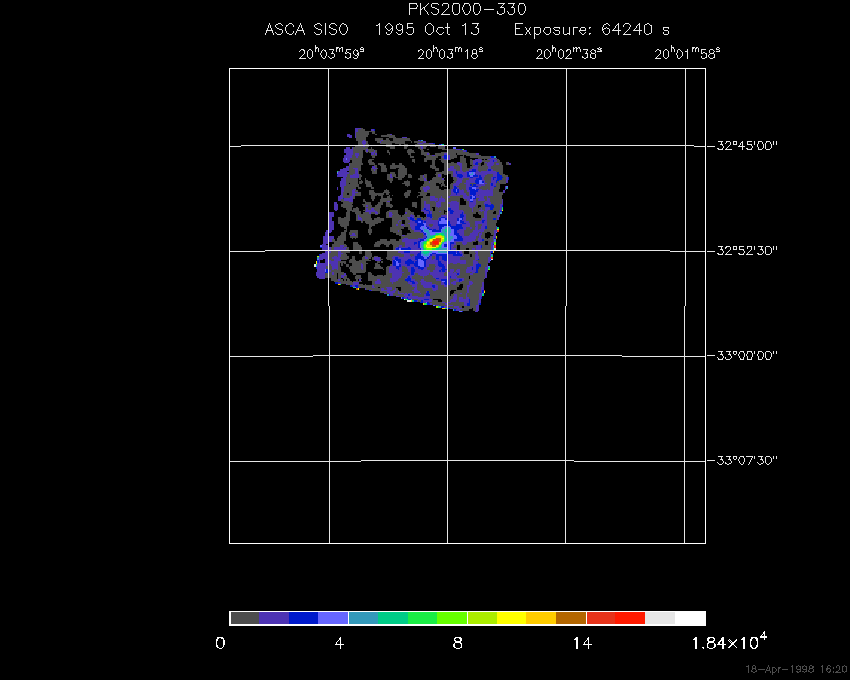Image resolution: width=850 pixels, height=680 pixels.
Task: Select the 20h03m59s right ascension label
Action: [x=331, y=54]
